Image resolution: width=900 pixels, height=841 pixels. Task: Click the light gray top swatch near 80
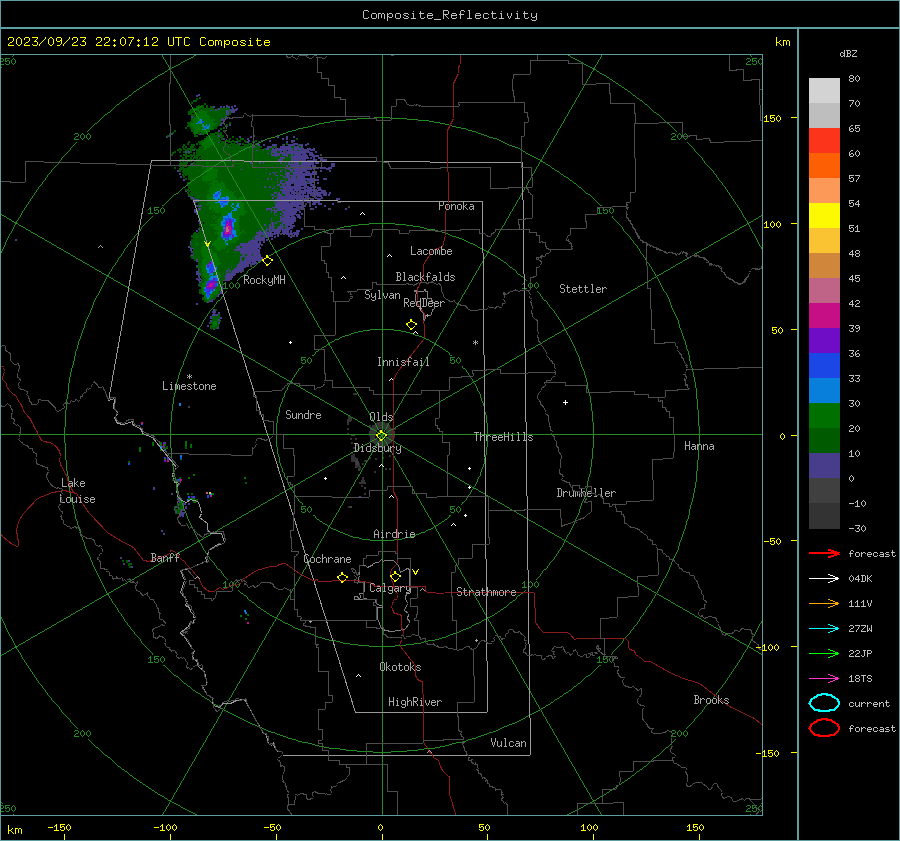(824, 91)
